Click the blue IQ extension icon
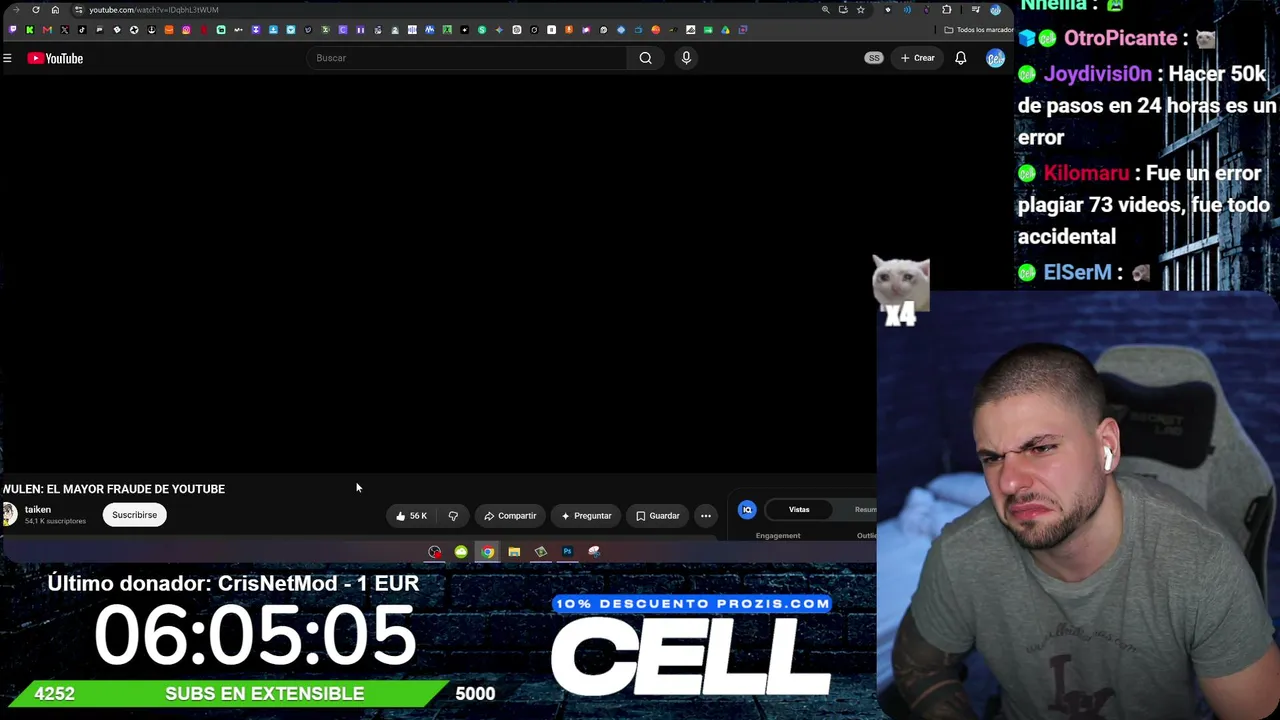 tap(747, 510)
